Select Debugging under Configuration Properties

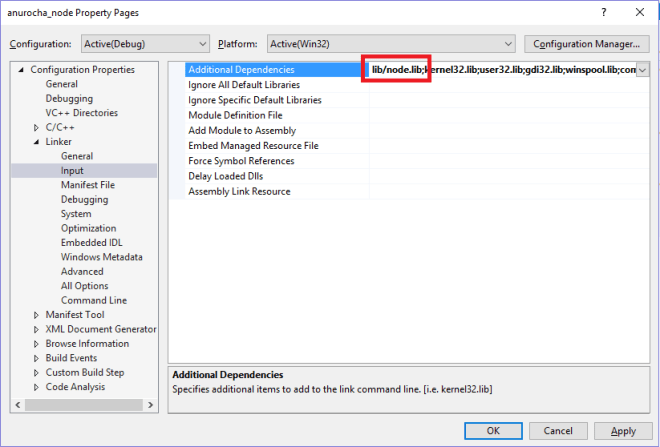pyautogui.click(x=69, y=99)
